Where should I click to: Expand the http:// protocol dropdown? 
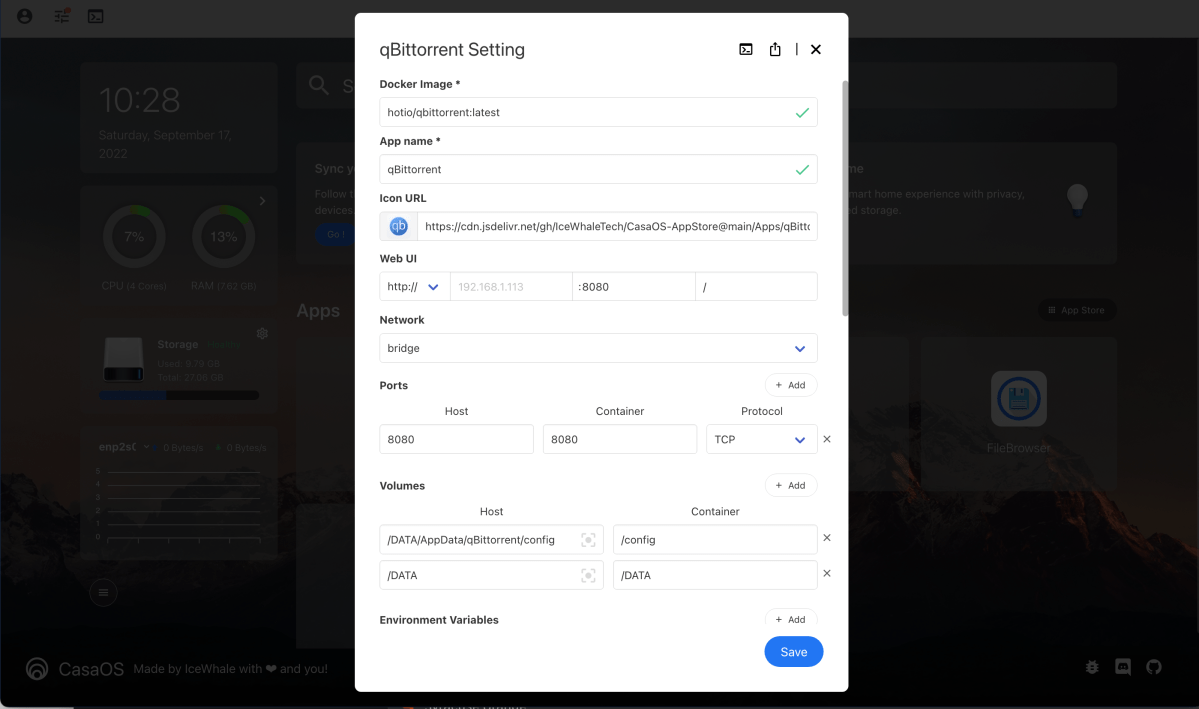[x=414, y=287]
